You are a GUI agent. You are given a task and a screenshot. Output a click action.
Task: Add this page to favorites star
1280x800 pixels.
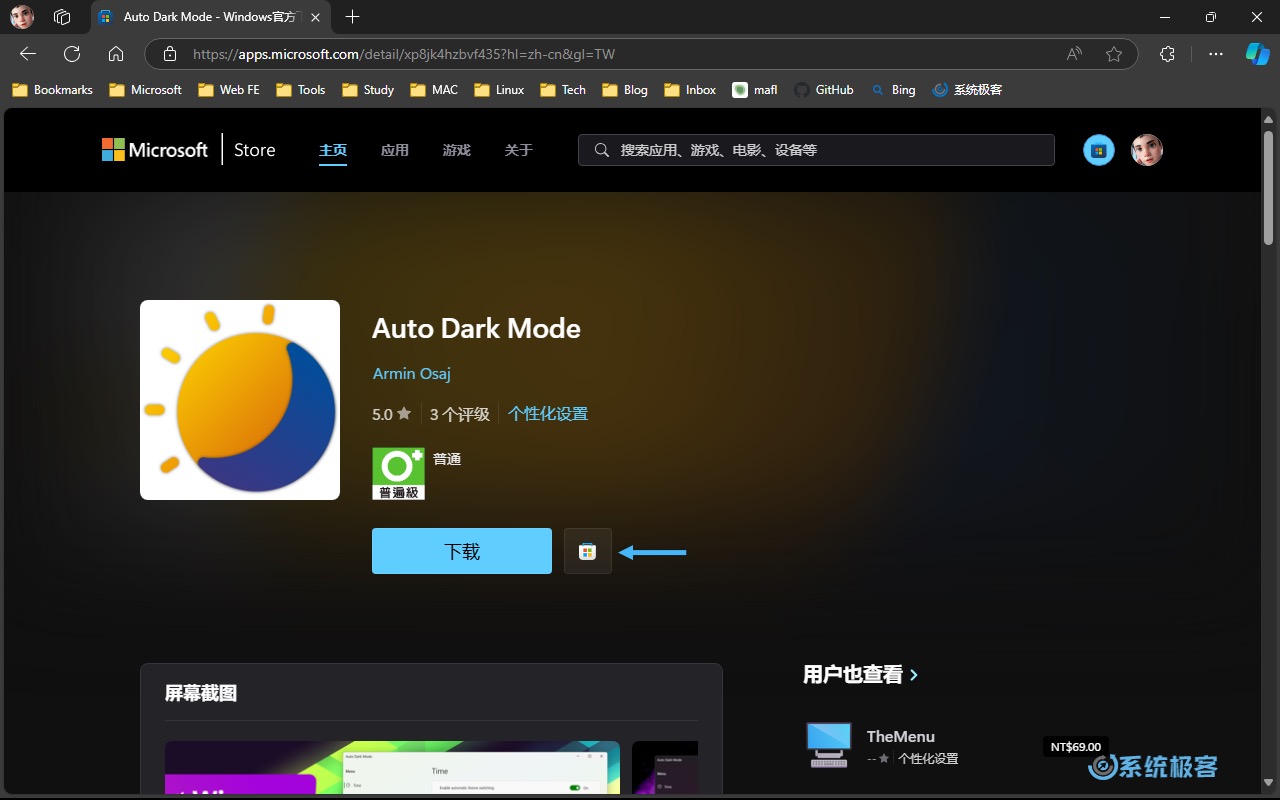pyautogui.click(x=1114, y=54)
